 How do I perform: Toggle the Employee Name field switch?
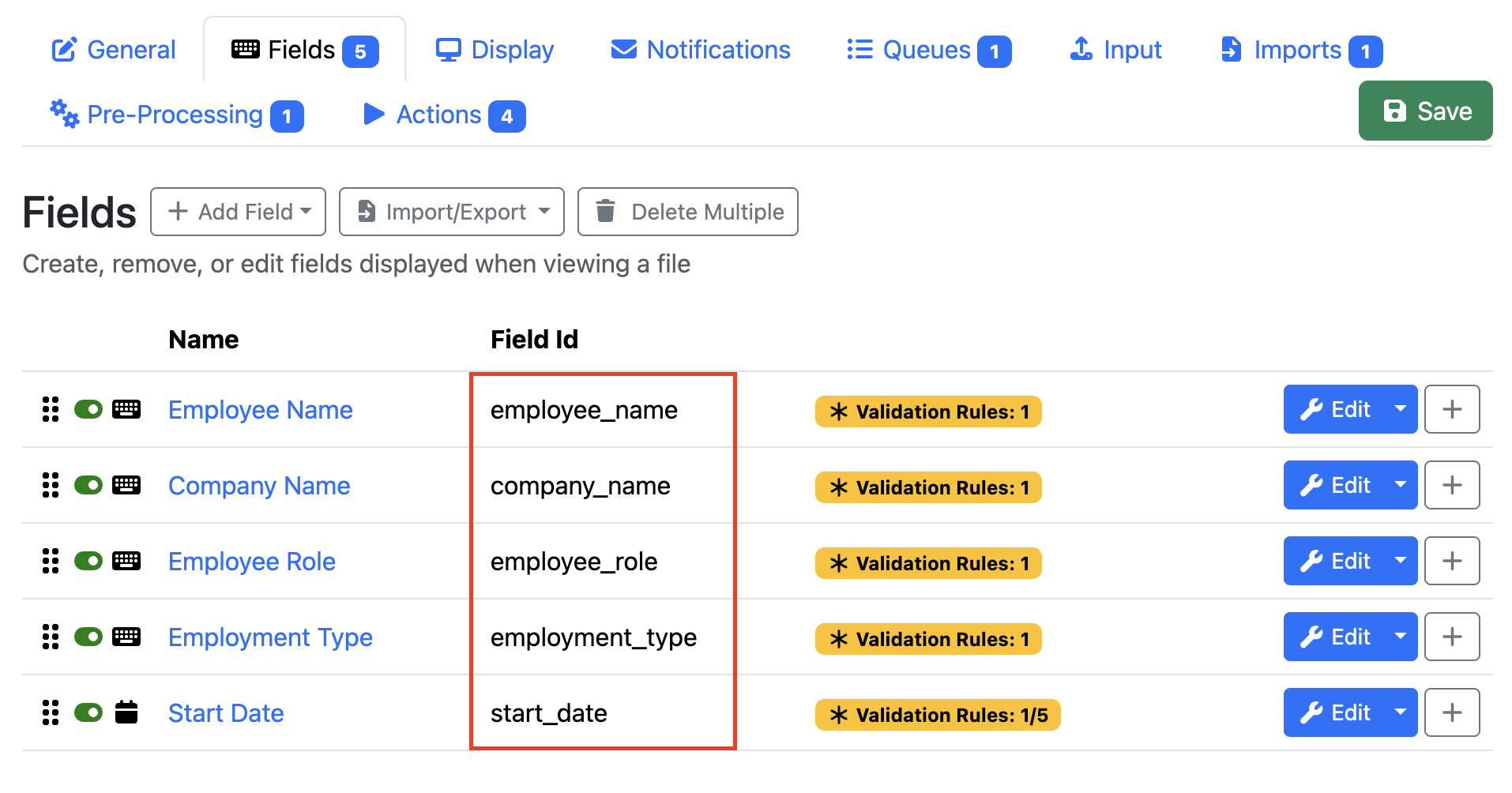click(88, 409)
